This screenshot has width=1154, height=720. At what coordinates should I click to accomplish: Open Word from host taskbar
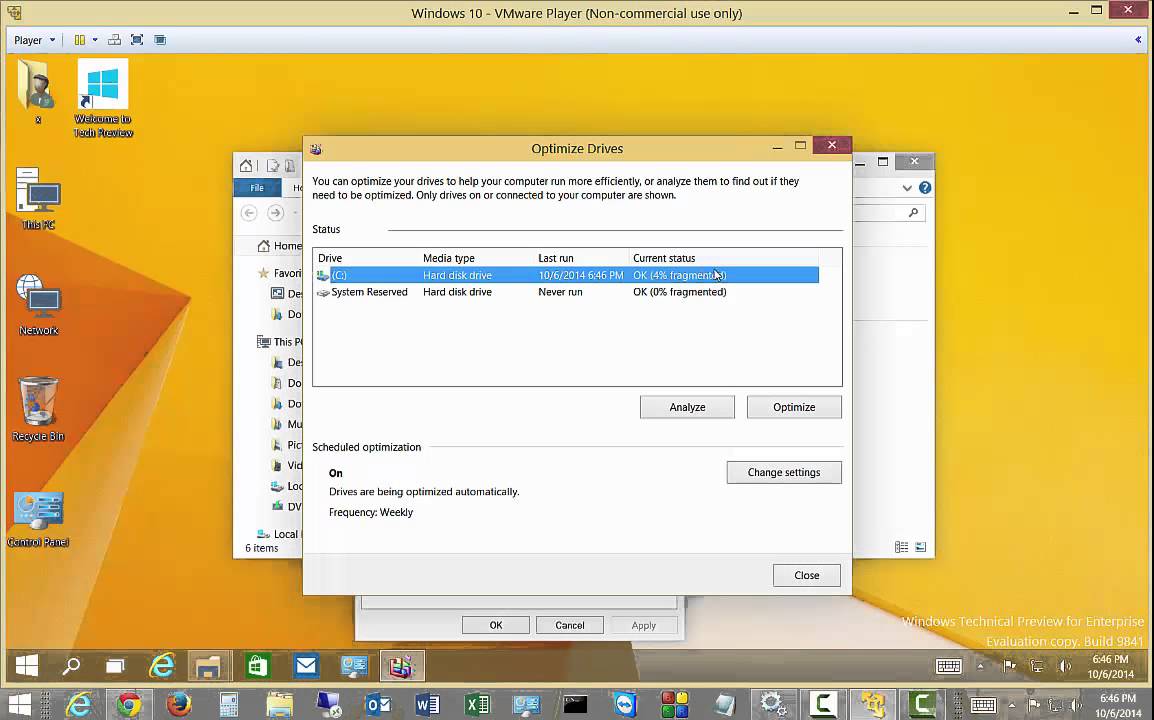(428, 705)
